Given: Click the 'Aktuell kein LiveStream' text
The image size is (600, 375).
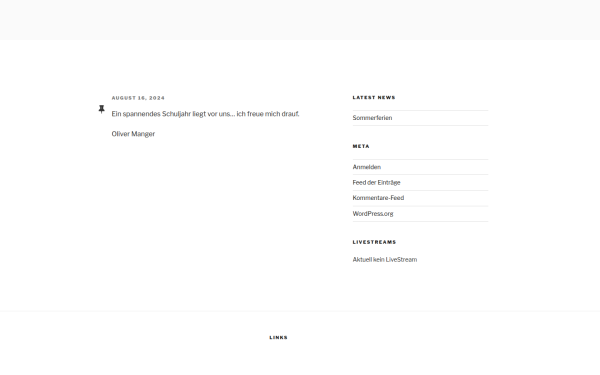Looking at the screenshot, I should [385, 259].
